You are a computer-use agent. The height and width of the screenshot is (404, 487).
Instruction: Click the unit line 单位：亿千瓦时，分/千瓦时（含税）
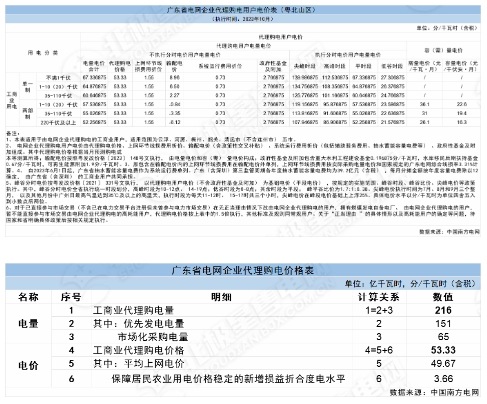pyautogui.click(x=410, y=284)
